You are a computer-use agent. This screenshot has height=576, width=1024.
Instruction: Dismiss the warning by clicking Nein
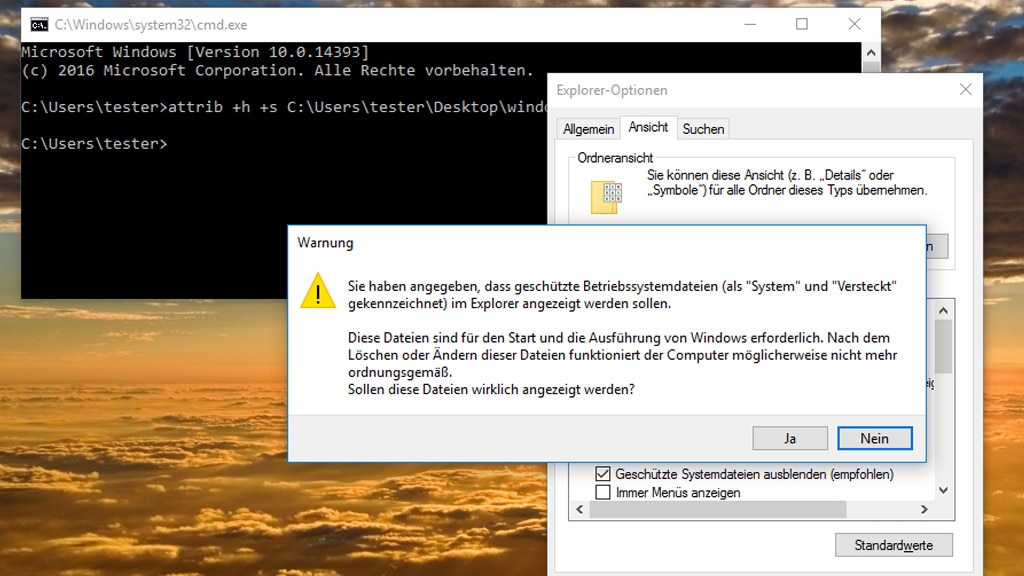pos(874,438)
